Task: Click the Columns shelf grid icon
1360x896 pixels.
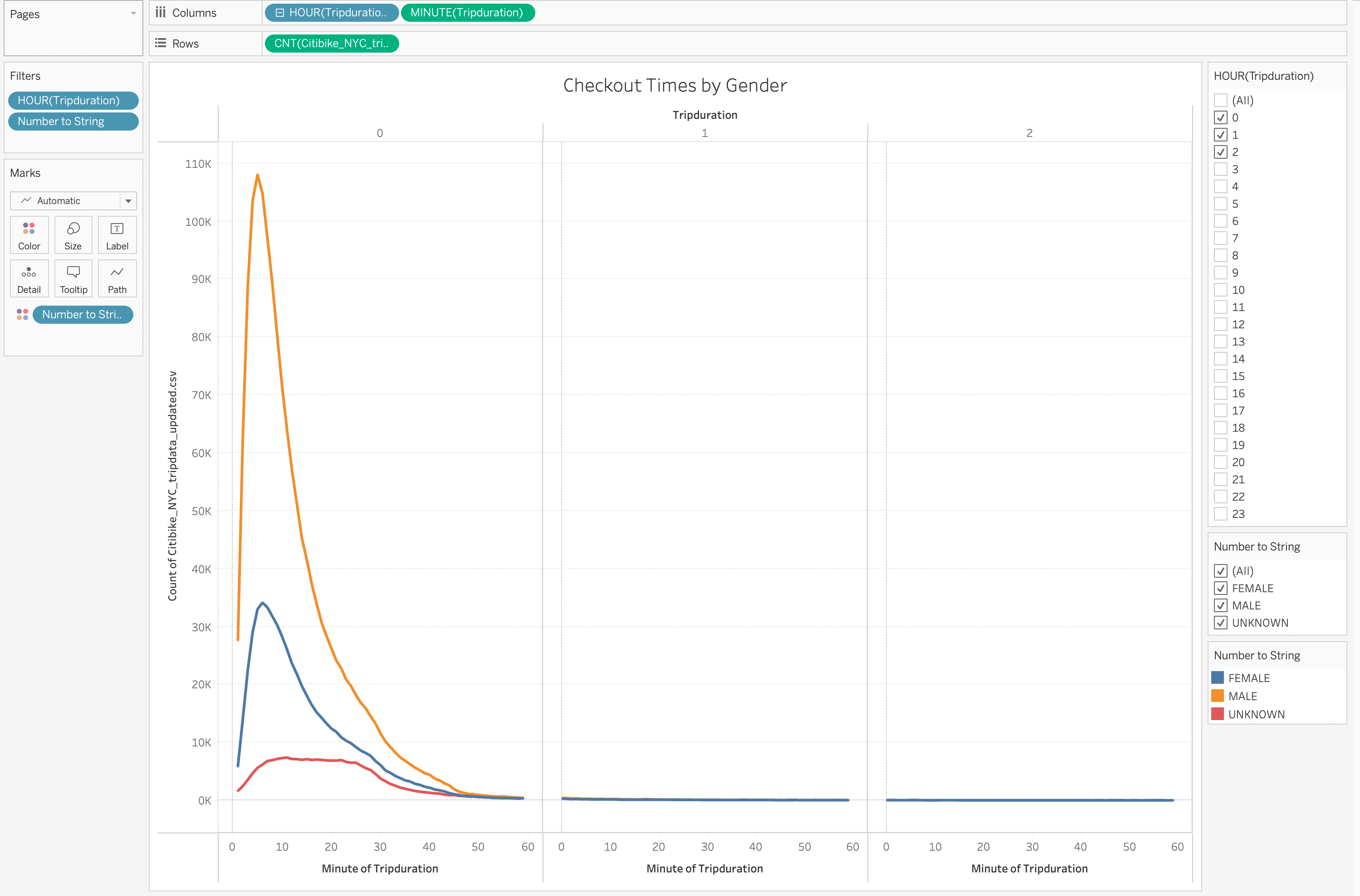Action: 160,12
